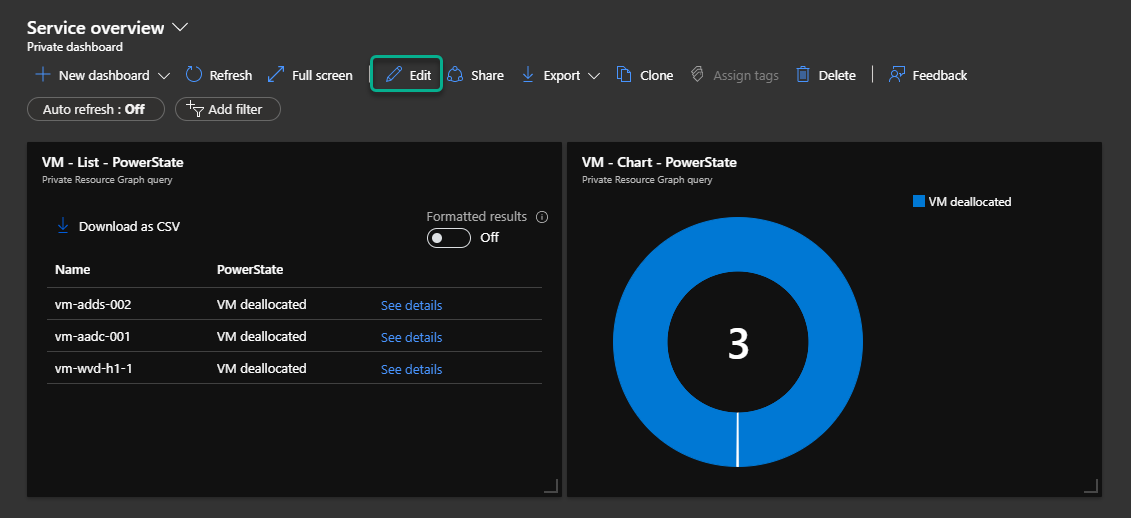Screen dimensions: 1131x518
Task: Click the Download as CSV arrow icon
Action: (x=63, y=226)
